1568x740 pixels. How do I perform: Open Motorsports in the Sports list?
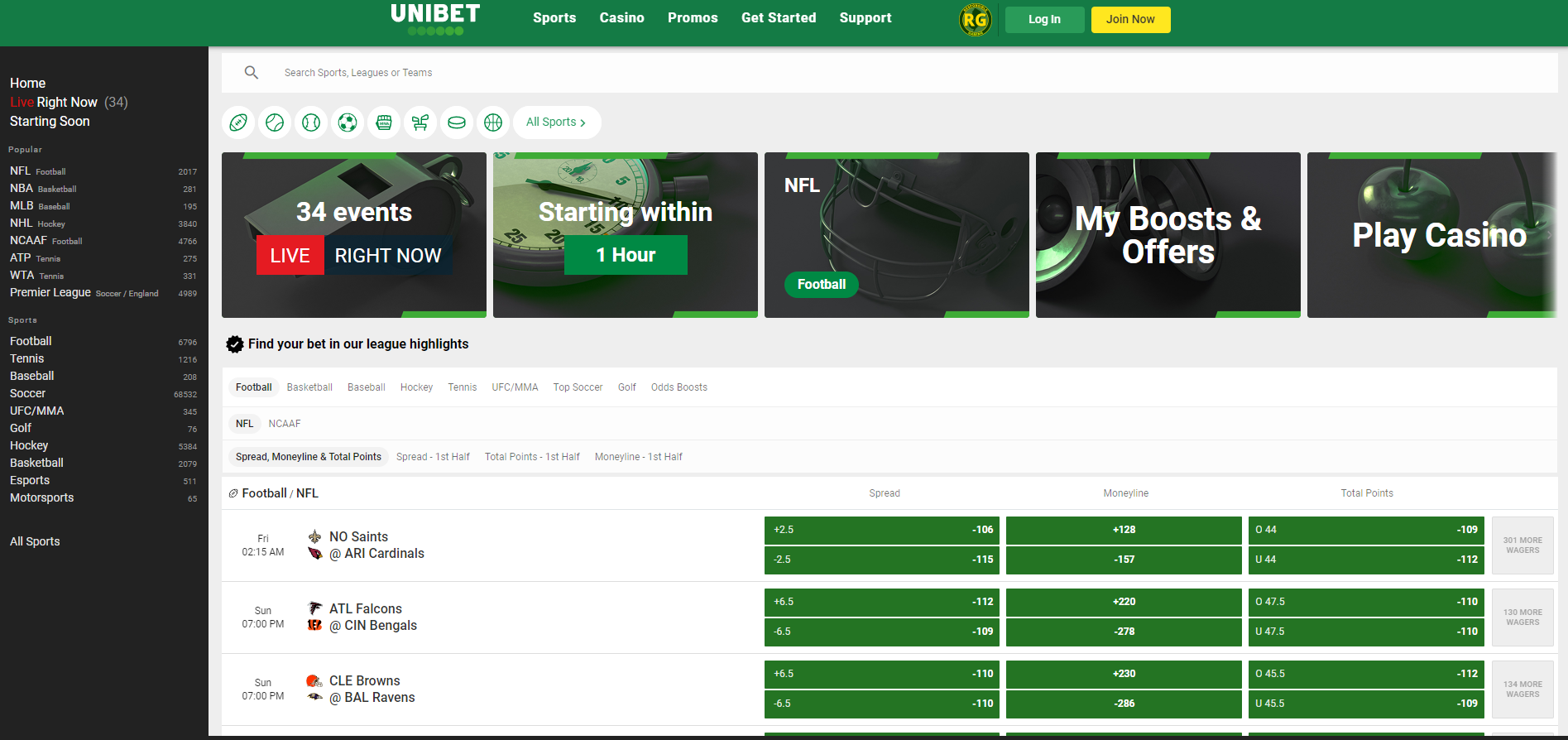(x=103, y=497)
